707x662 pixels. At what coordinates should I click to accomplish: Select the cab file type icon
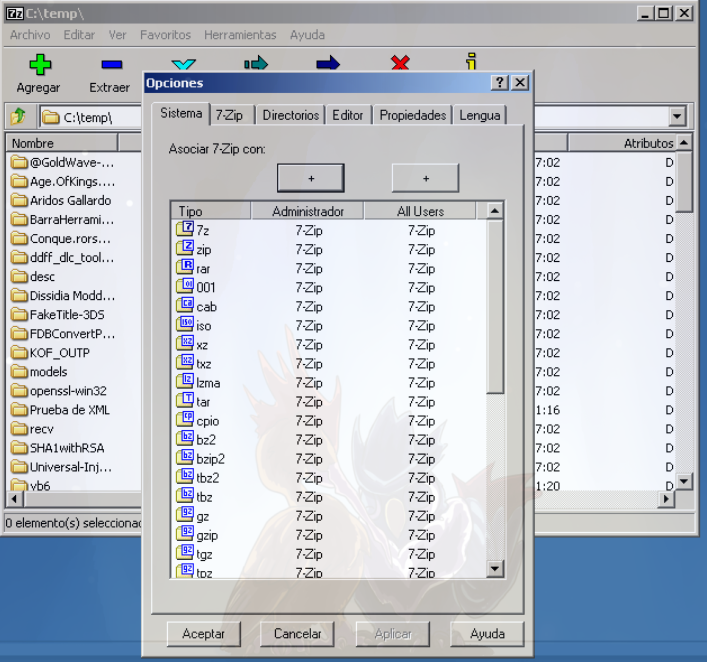pos(184,305)
